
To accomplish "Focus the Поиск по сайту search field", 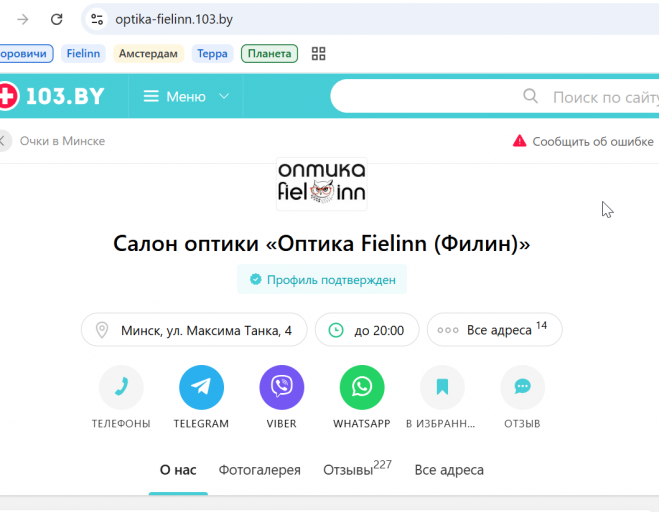I will [x=495, y=96].
